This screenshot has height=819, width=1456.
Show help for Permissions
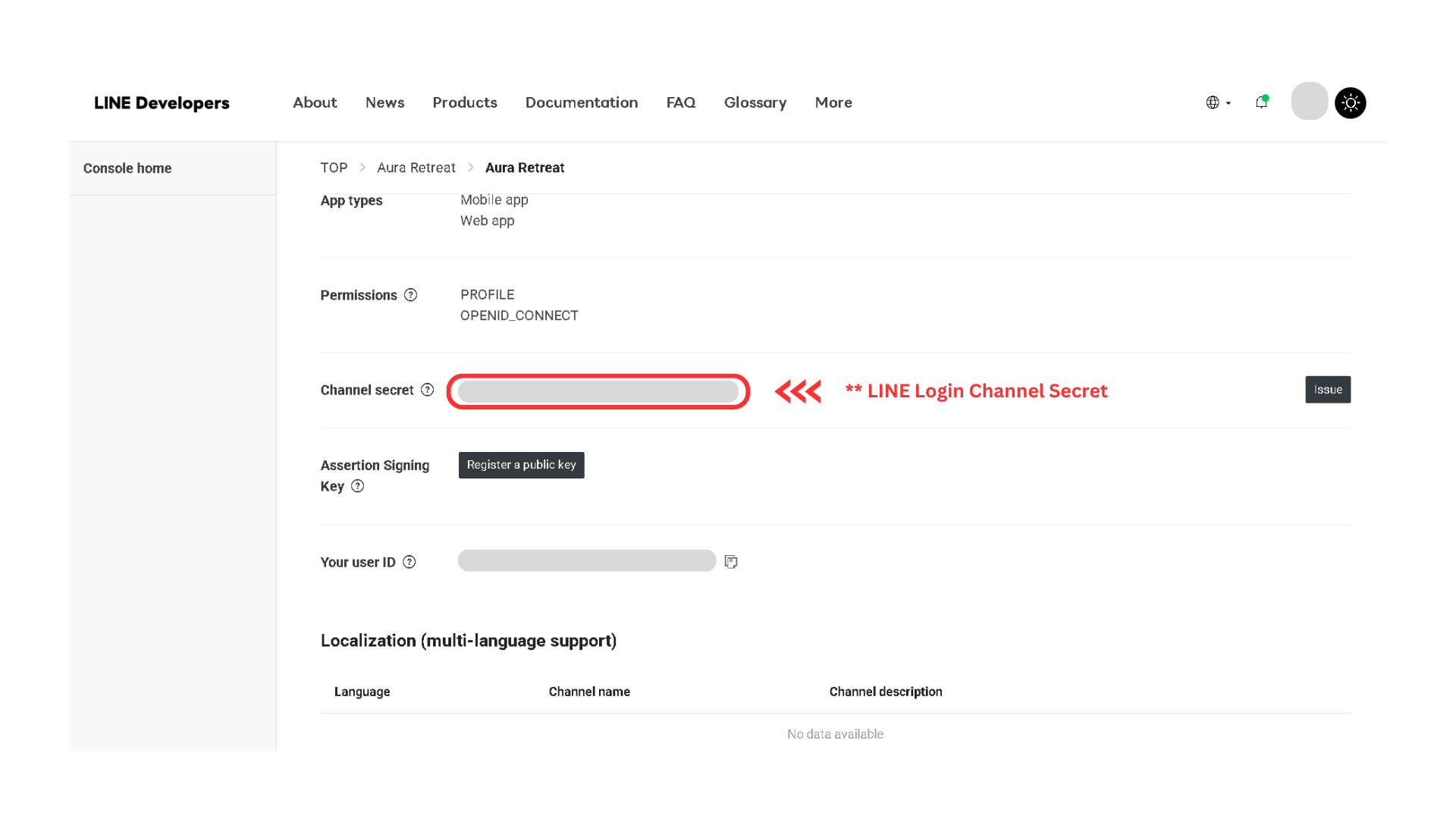[x=411, y=295]
